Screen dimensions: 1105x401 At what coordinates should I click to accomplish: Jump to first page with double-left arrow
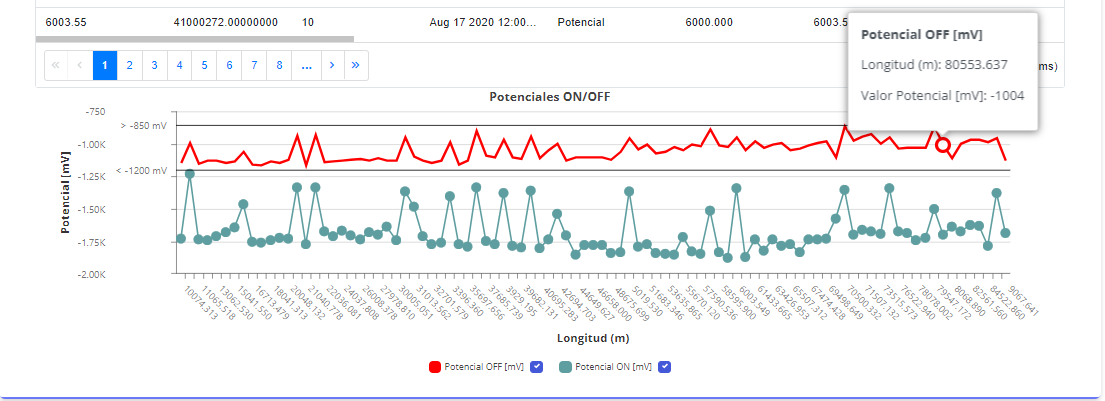tap(56, 65)
